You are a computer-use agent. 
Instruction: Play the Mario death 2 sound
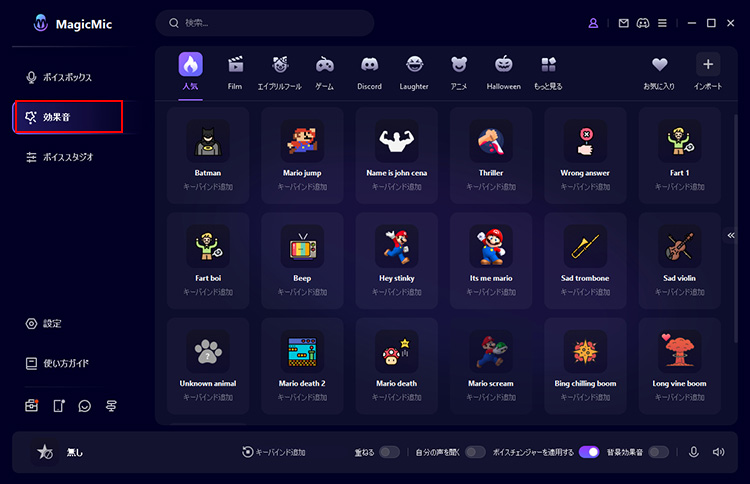coord(302,352)
